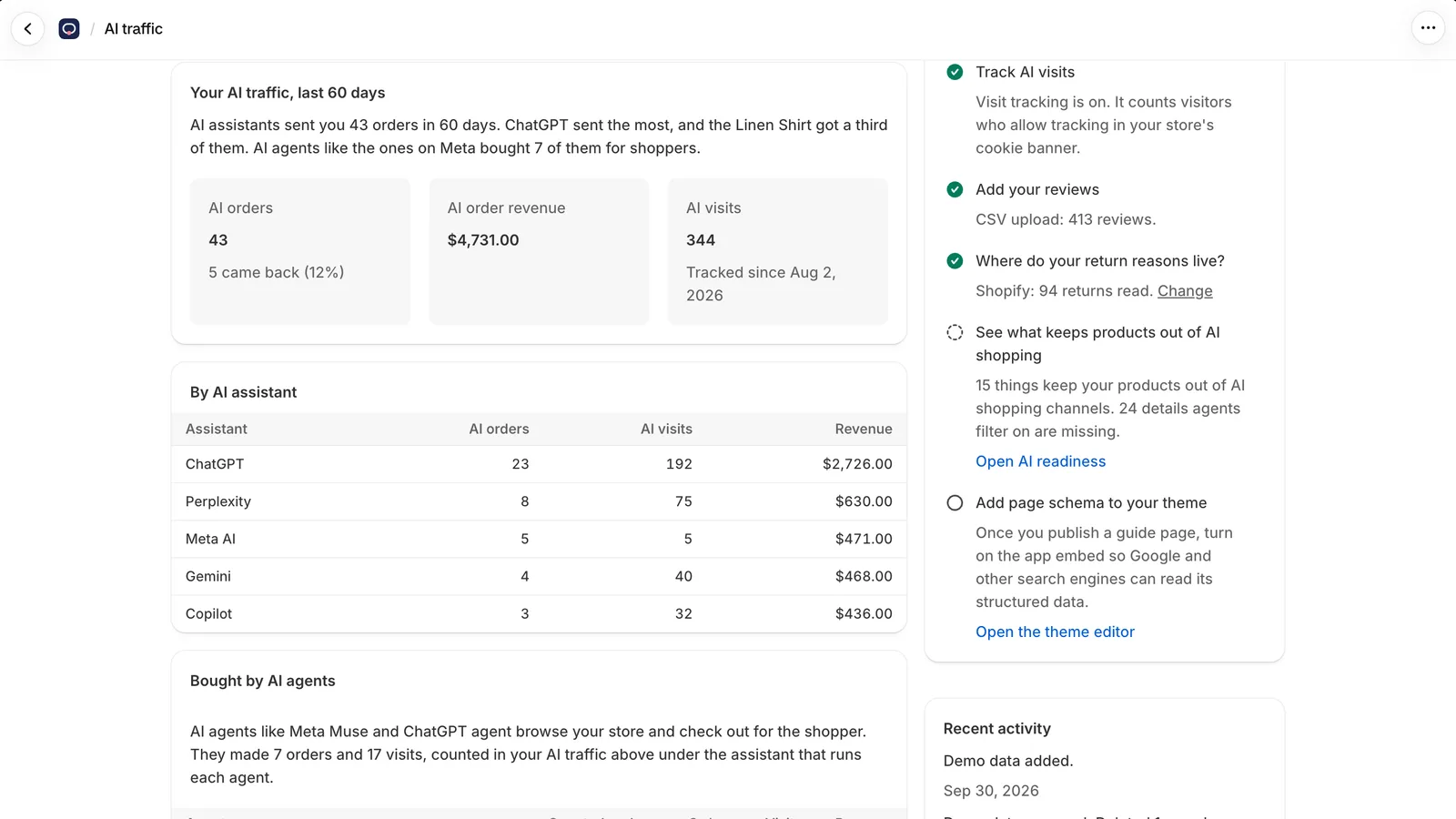
Task: Open the three-dot more actions menu
Action: coord(1428,28)
